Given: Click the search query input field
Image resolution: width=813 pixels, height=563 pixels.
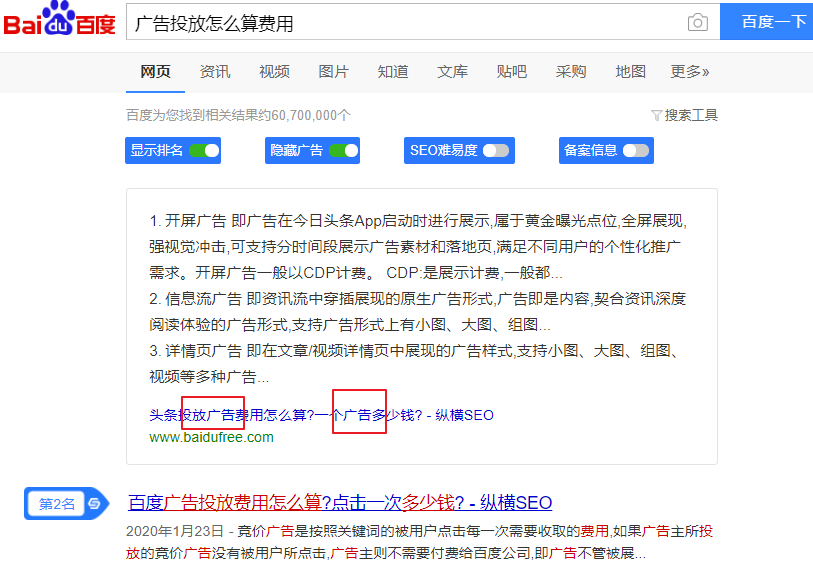Looking at the screenshot, I should (x=400, y=23).
